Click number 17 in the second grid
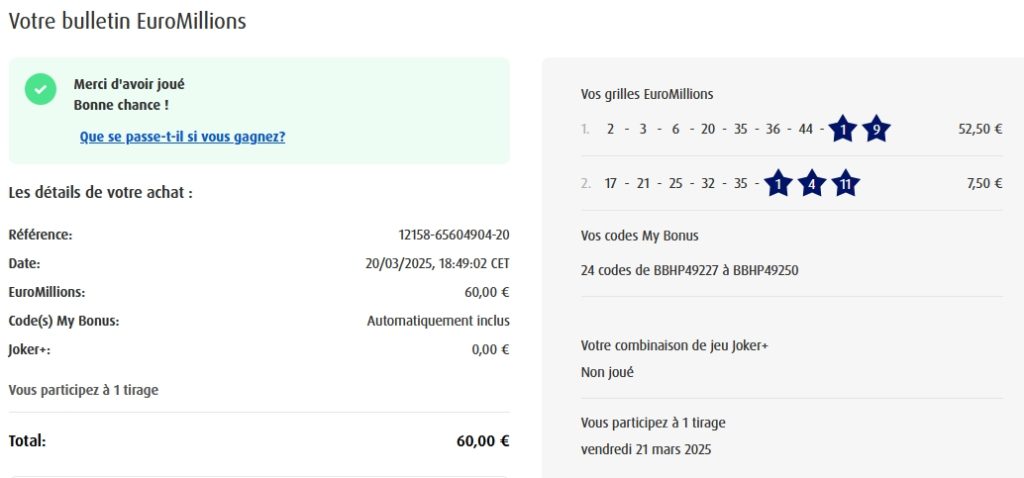The width and height of the screenshot is (1024, 478). click(x=612, y=184)
